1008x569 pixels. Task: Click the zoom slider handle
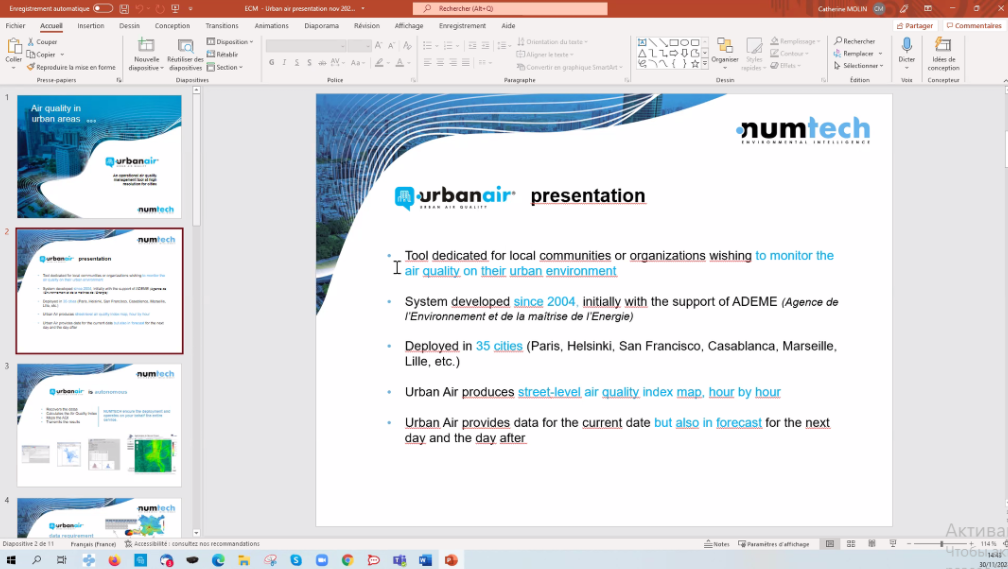(941, 544)
